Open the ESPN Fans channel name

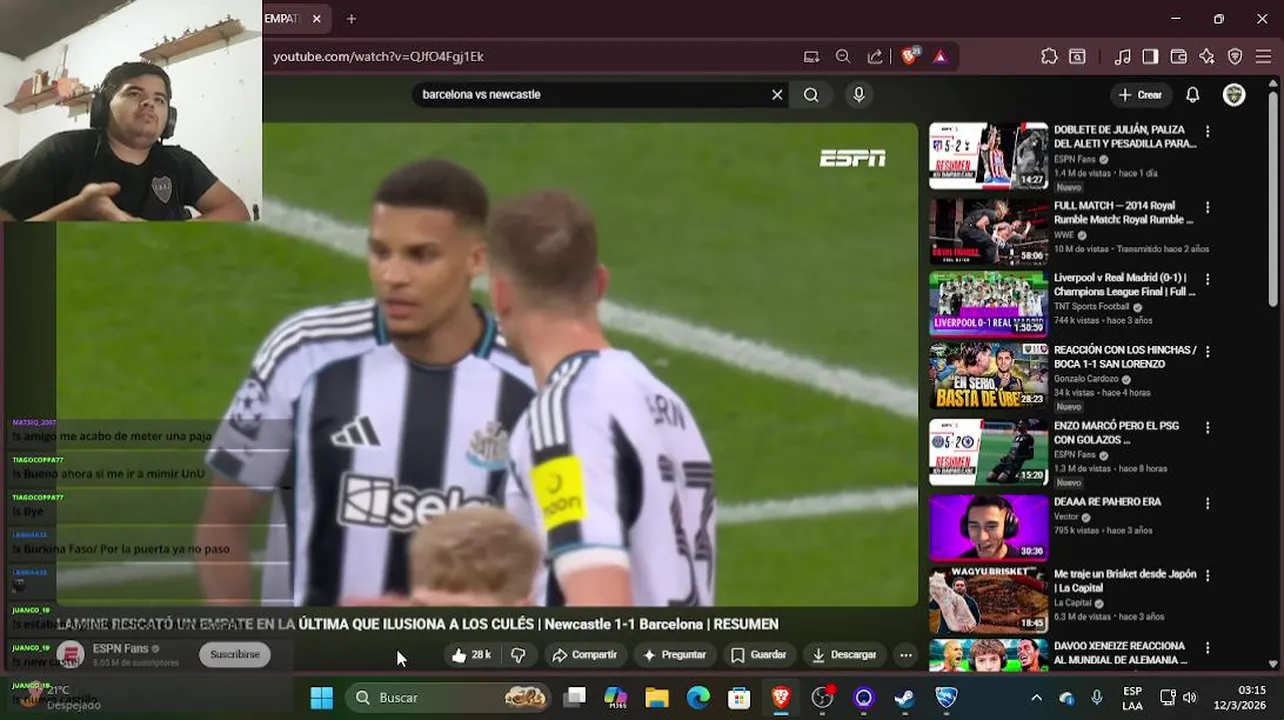coord(120,649)
